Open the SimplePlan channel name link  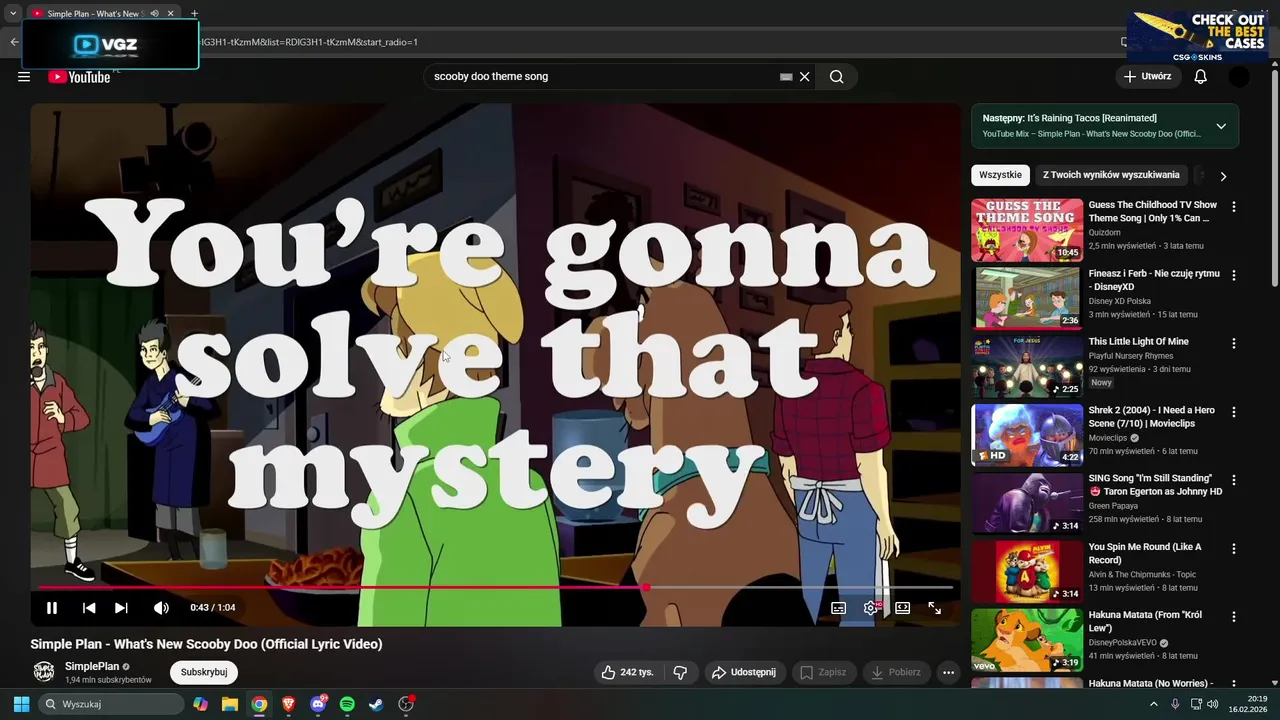pos(92,666)
